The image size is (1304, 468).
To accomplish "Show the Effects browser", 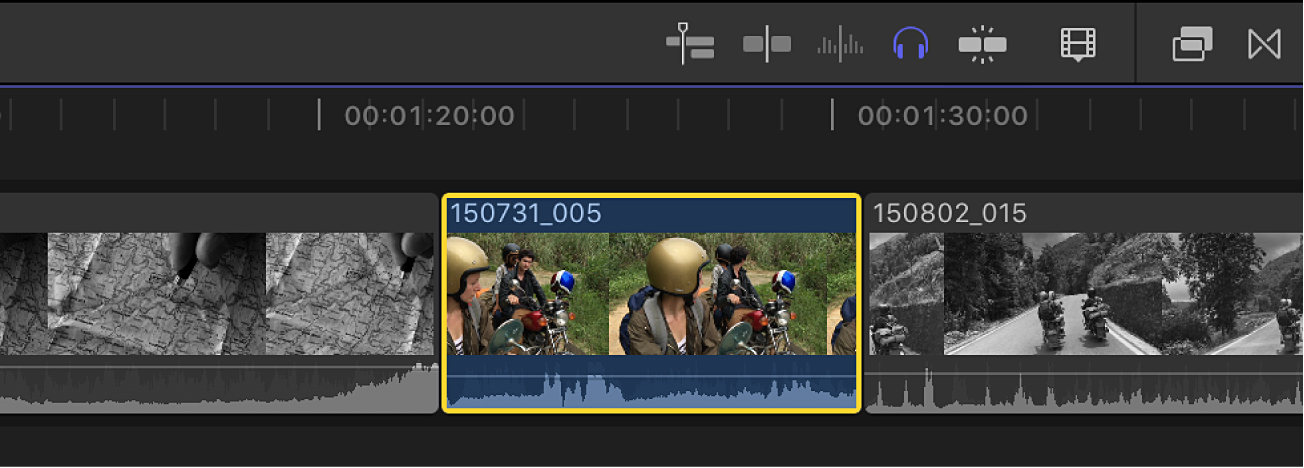I will (1191, 44).
